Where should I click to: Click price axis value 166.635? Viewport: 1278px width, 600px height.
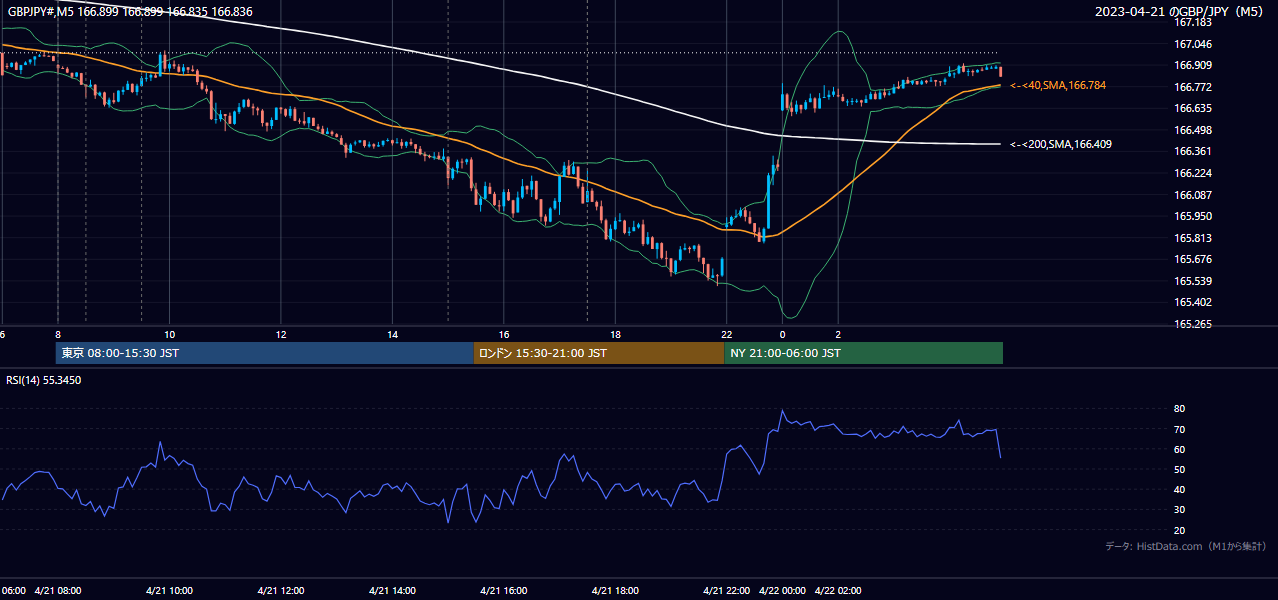coord(1192,108)
